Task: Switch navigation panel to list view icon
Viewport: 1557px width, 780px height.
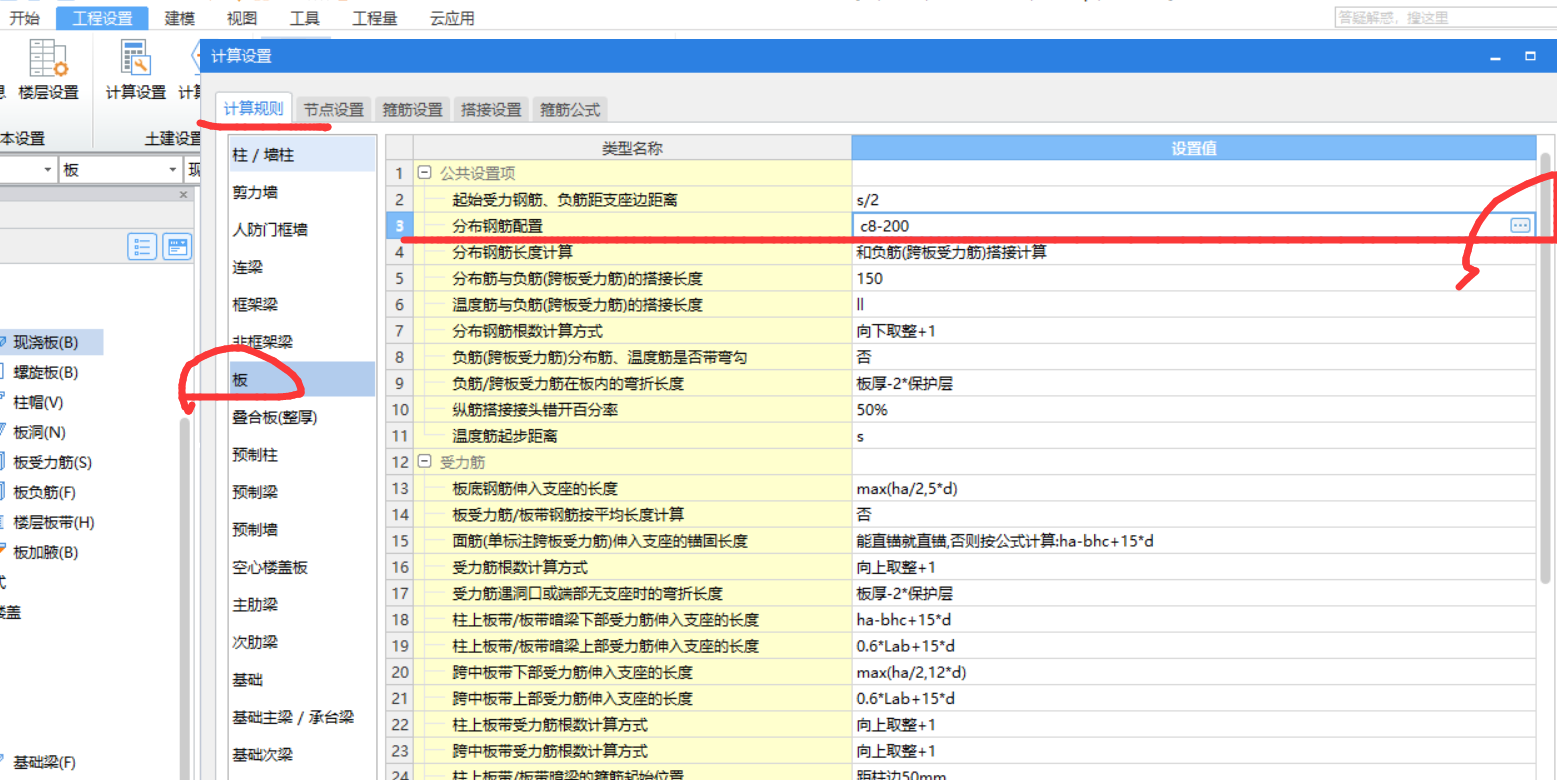Action: (142, 247)
